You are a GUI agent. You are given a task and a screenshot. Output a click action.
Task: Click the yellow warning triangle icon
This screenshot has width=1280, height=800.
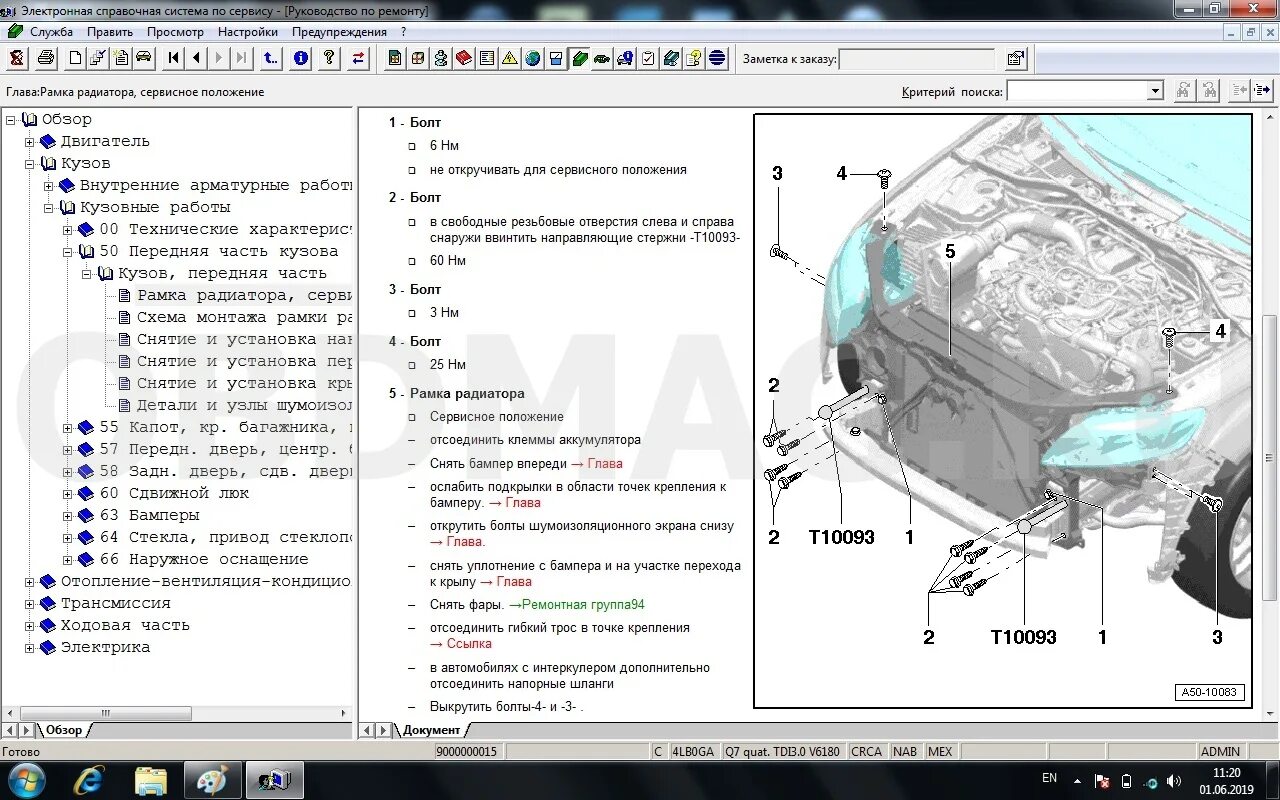[510, 58]
